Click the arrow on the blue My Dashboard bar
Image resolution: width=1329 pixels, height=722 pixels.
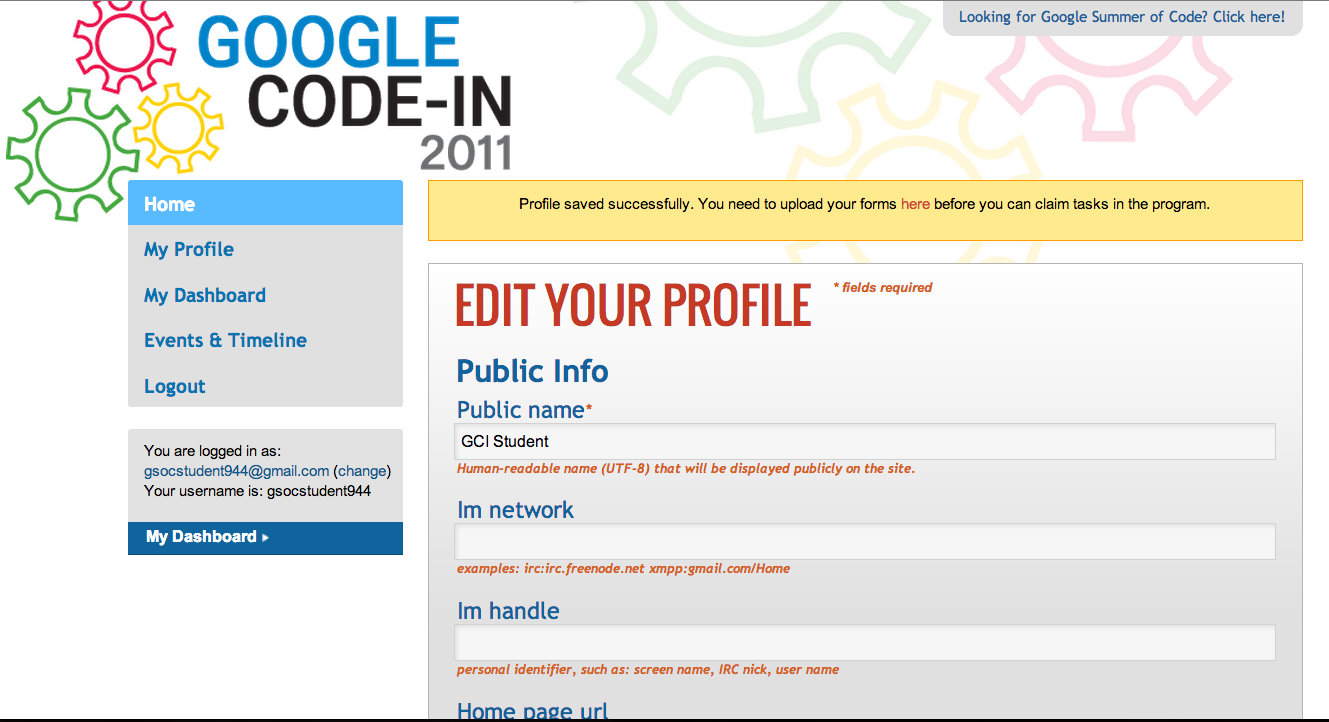tap(265, 538)
